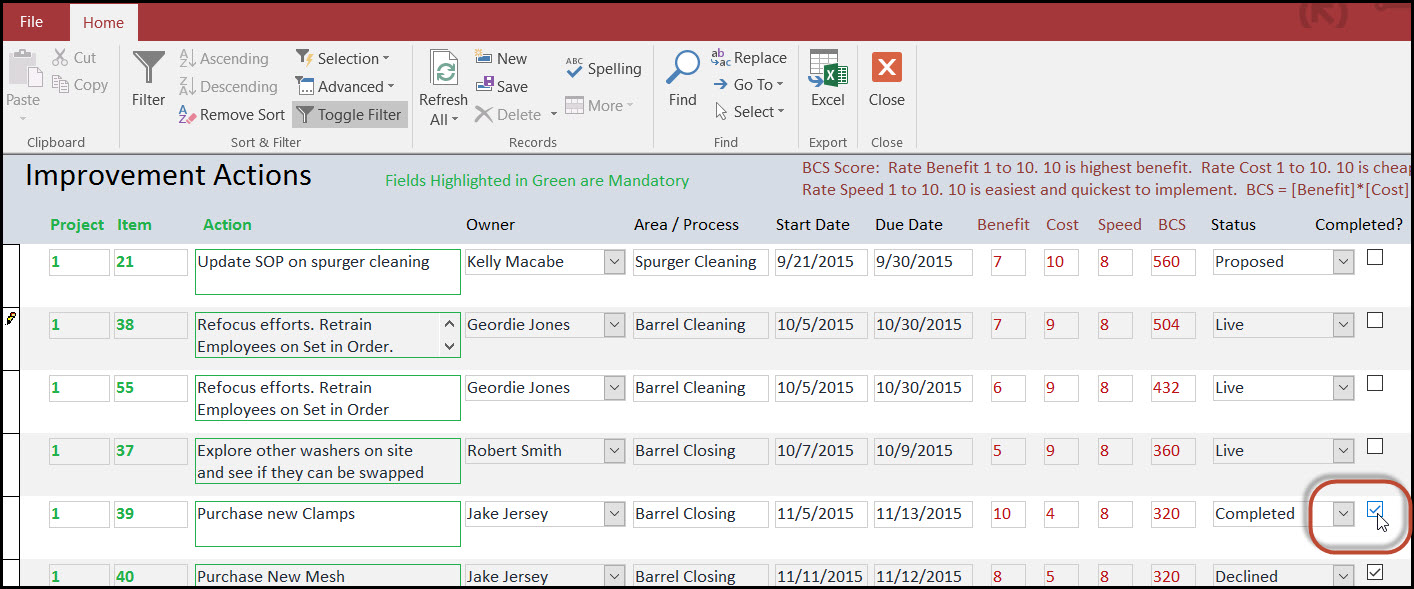Screen dimensions: 1414x589
Task: Sort records Ascending
Action: coord(224,59)
